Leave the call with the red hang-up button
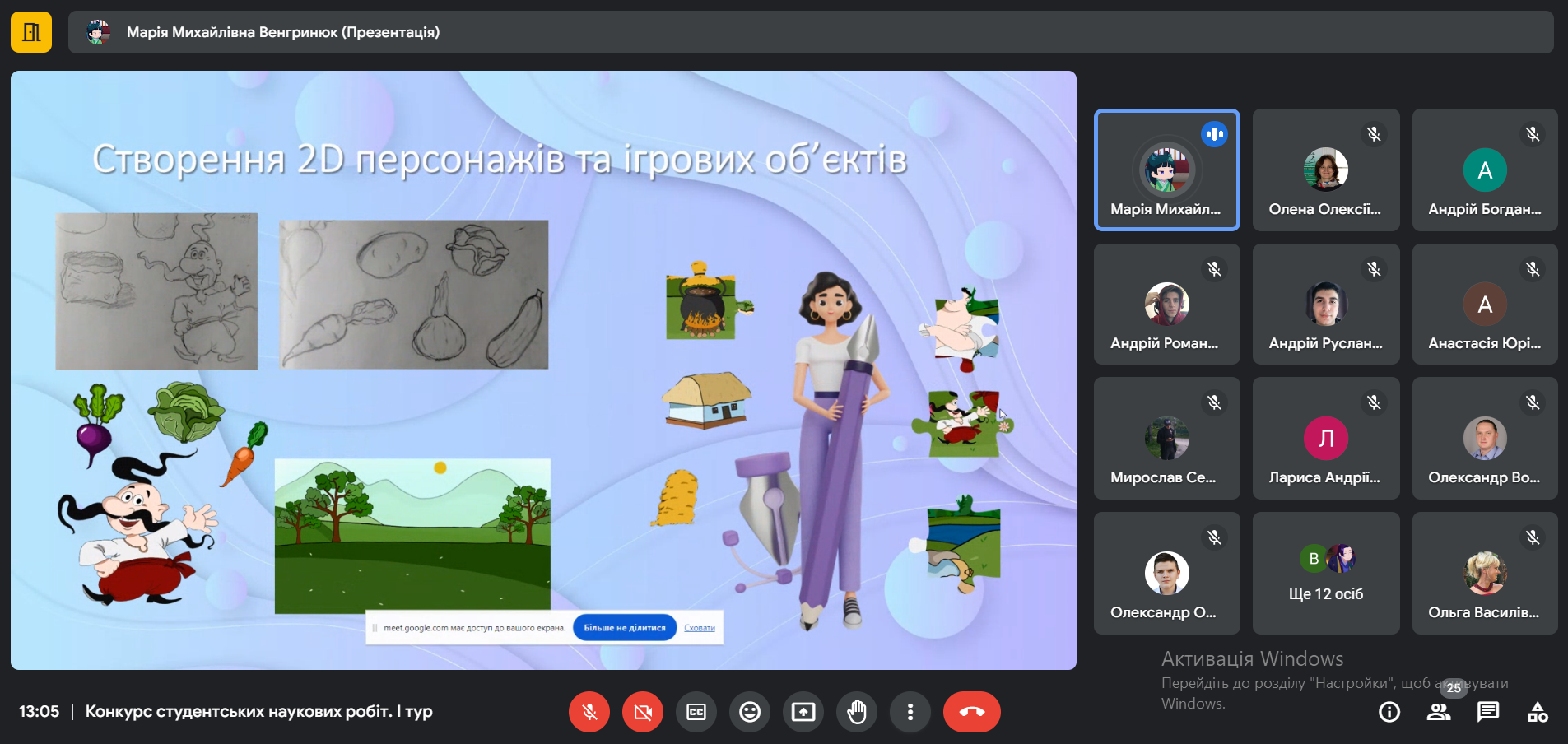Viewport: 1568px width, 744px height. tap(972, 712)
